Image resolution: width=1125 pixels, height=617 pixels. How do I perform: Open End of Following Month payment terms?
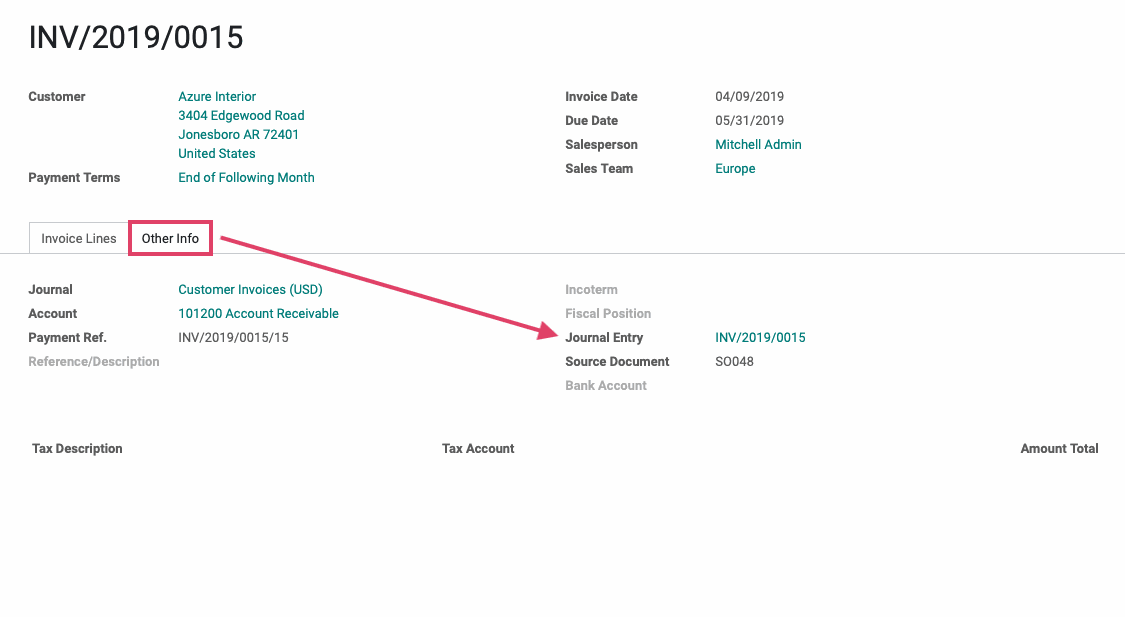246,177
